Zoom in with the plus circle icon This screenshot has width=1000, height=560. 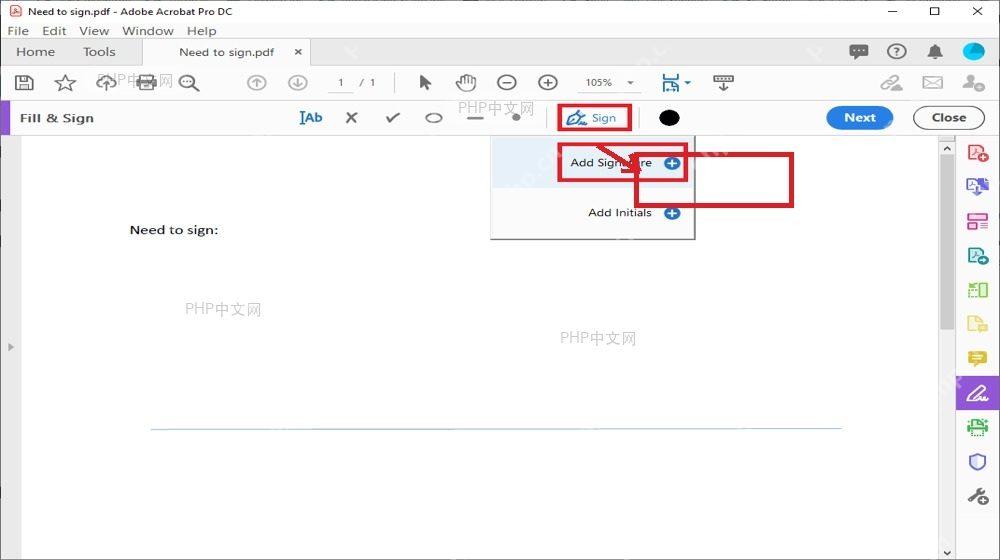[548, 82]
